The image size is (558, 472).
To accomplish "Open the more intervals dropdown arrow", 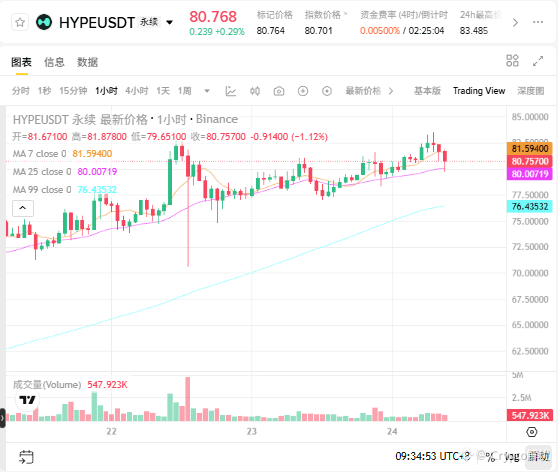I will point(207,91).
